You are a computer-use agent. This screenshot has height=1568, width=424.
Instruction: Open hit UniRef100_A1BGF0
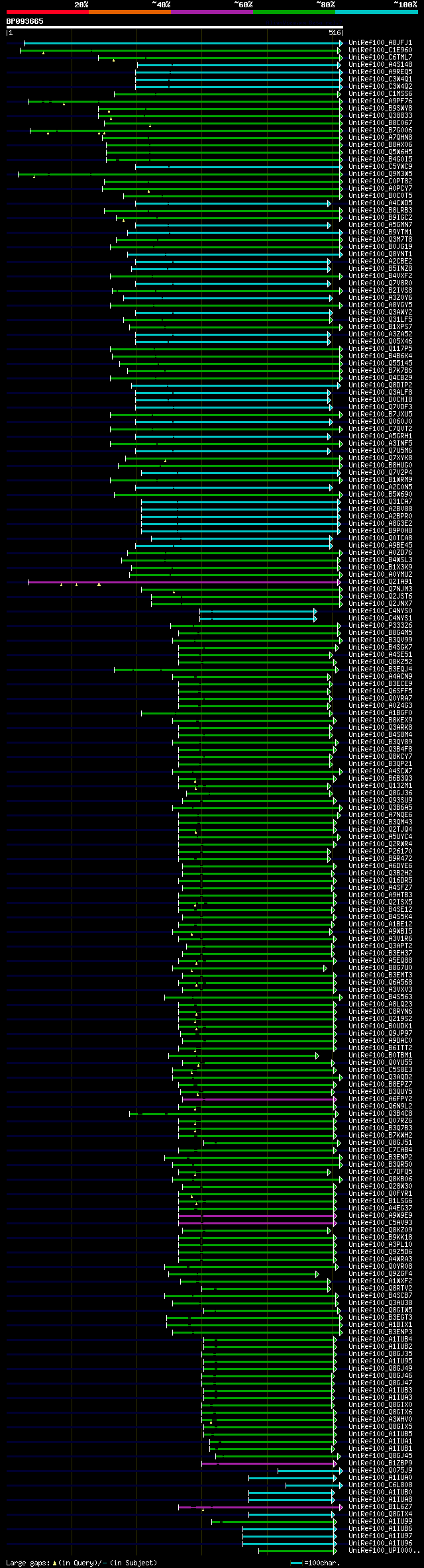[x=380, y=712]
